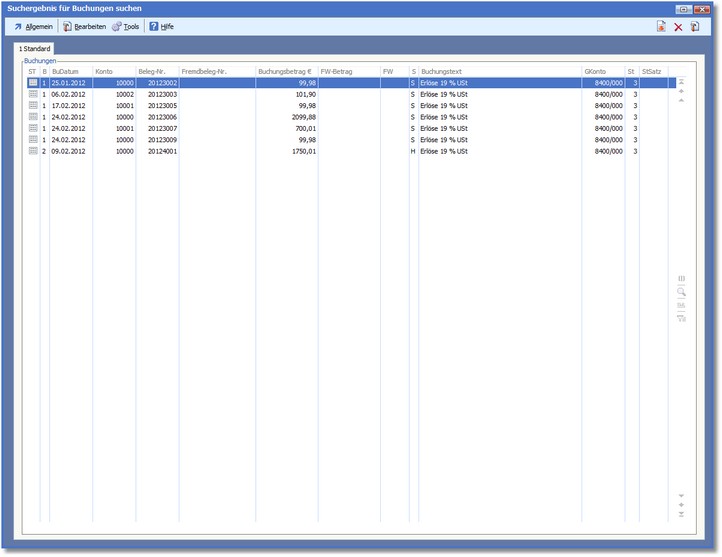Click the red X delete icon in toolbar
Viewport: 722px width, 557px height.
coord(678,26)
